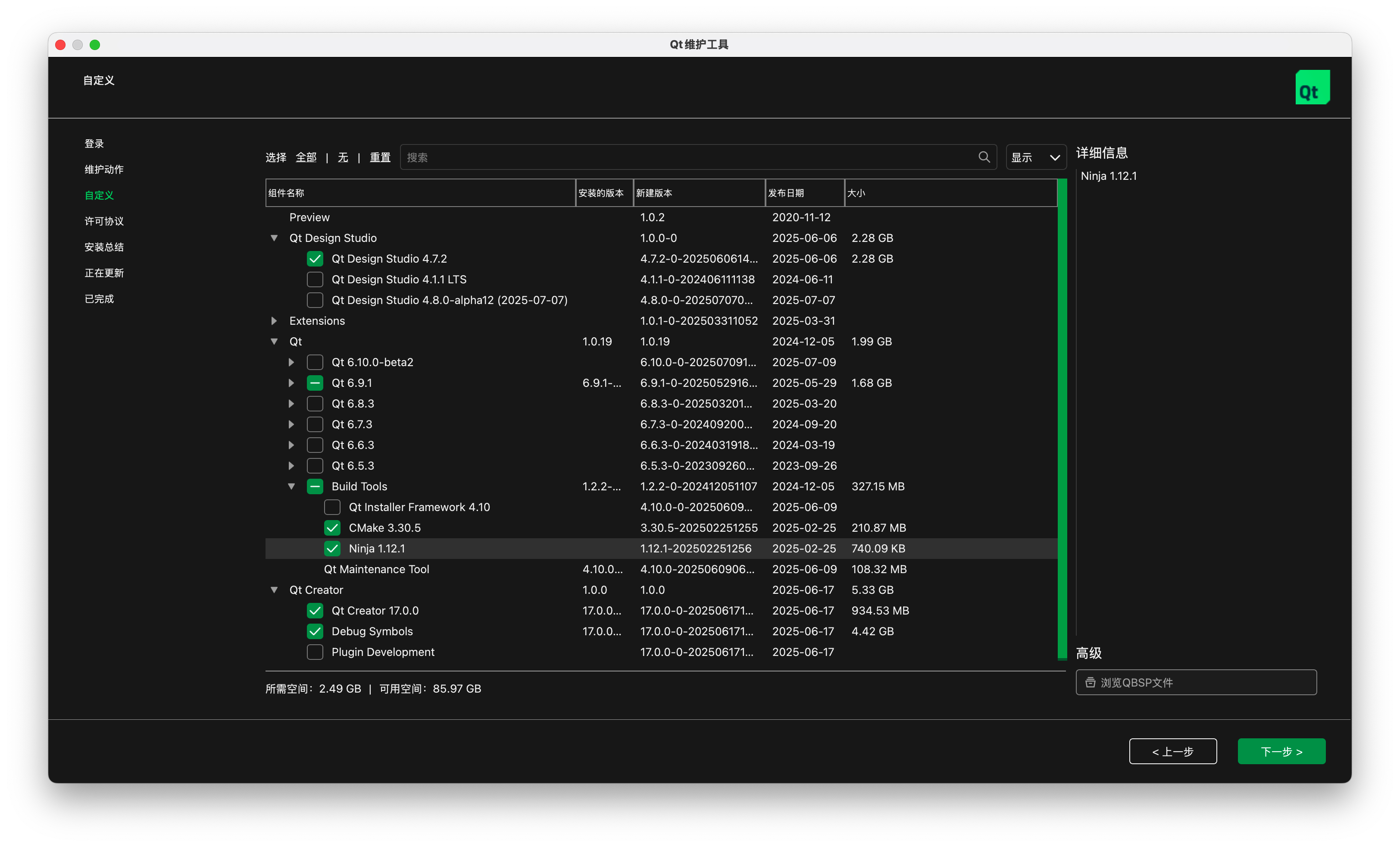Click the search magnifier icon
Image resolution: width=1400 pixels, height=847 pixels.
click(x=984, y=157)
